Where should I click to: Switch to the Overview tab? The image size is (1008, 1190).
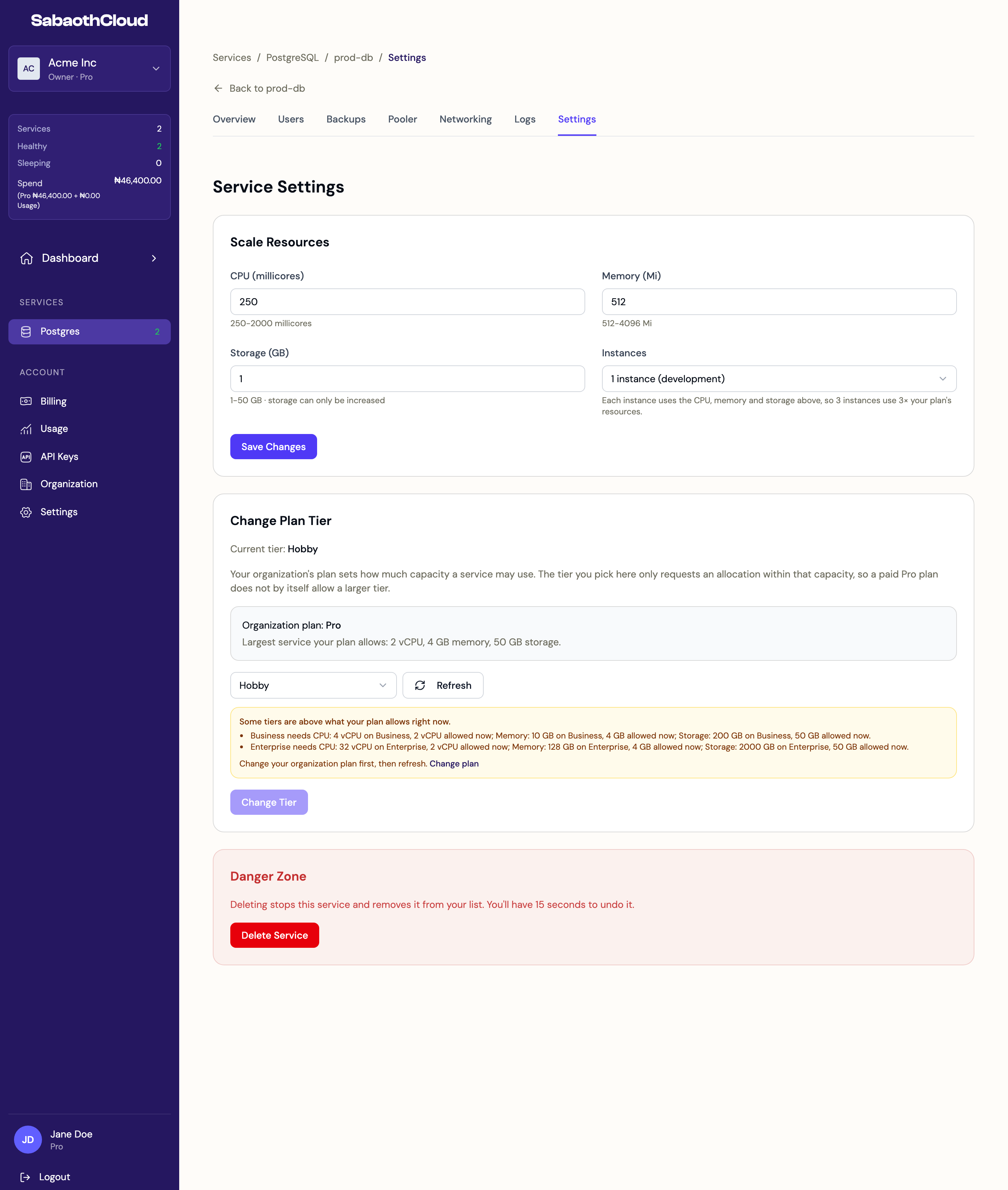[234, 119]
